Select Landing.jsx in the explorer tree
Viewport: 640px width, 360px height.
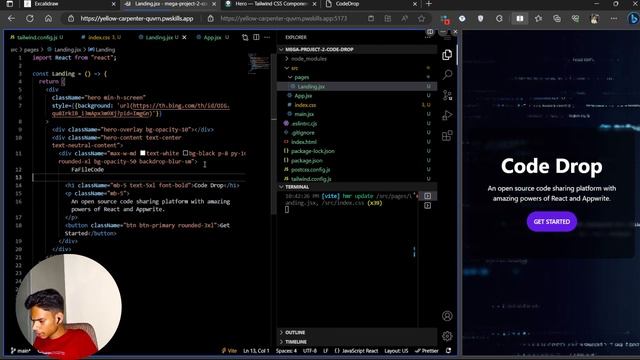[357, 87]
